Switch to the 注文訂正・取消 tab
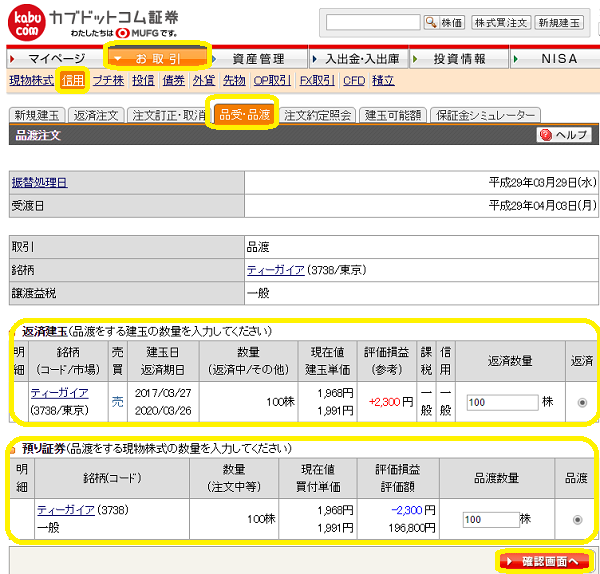 [x=169, y=115]
